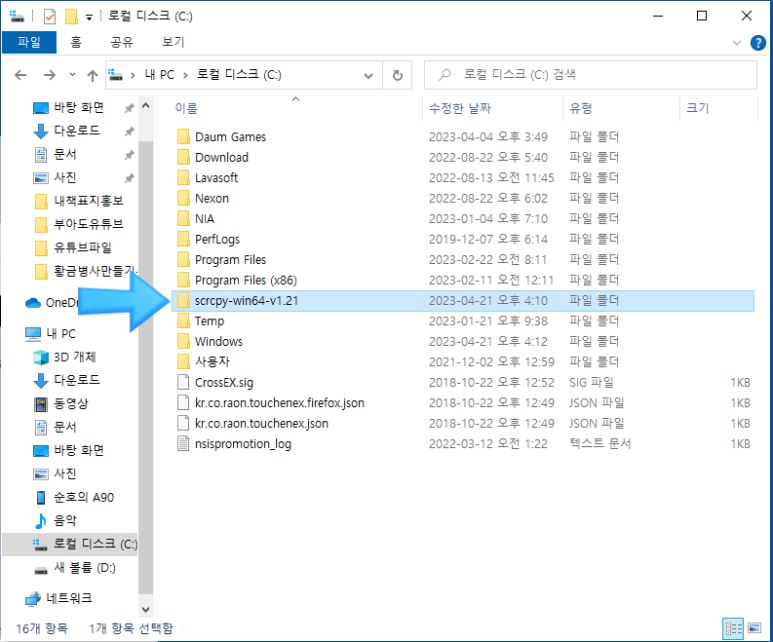Click the Properties icon in quick access toolbar

(49, 16)
